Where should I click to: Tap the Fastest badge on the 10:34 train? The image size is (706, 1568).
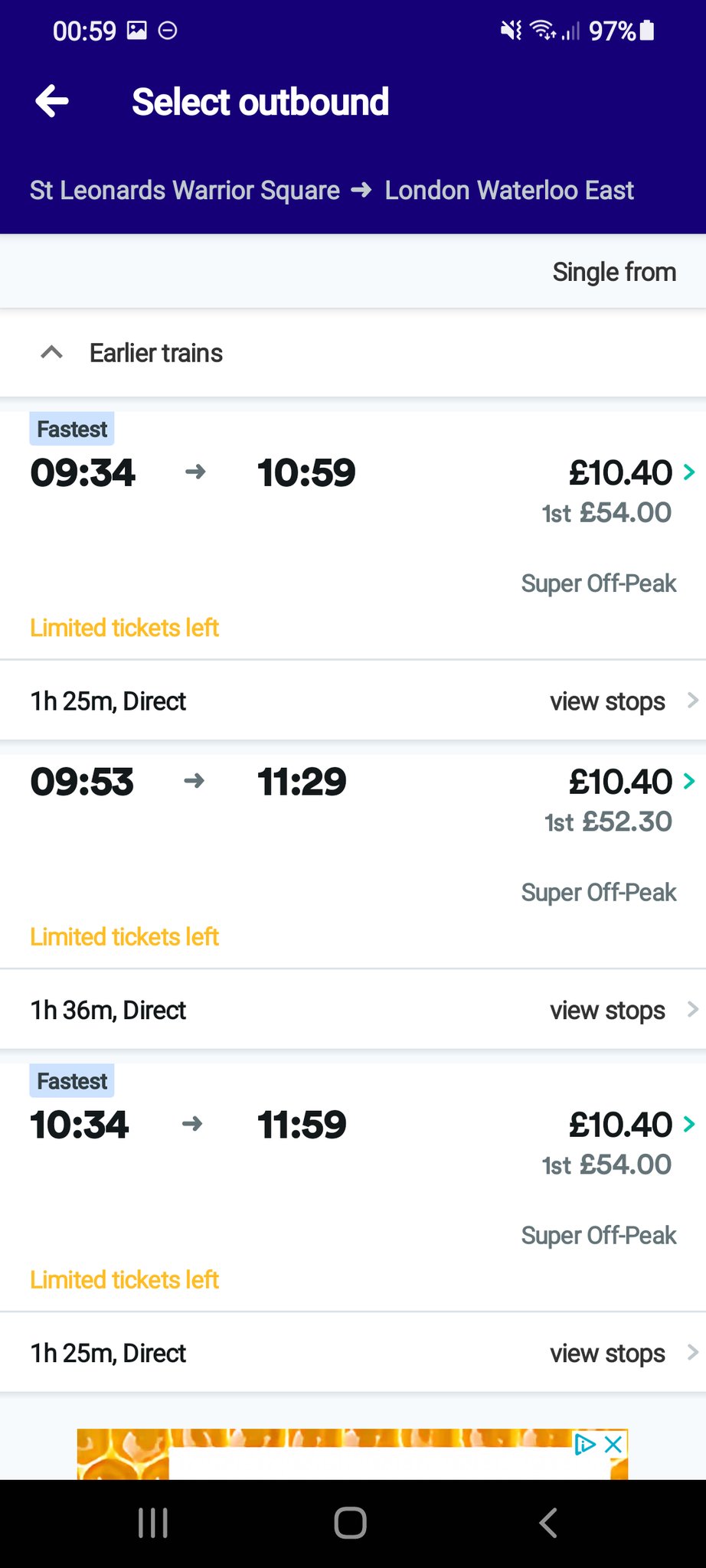(x=72, y=1081)
